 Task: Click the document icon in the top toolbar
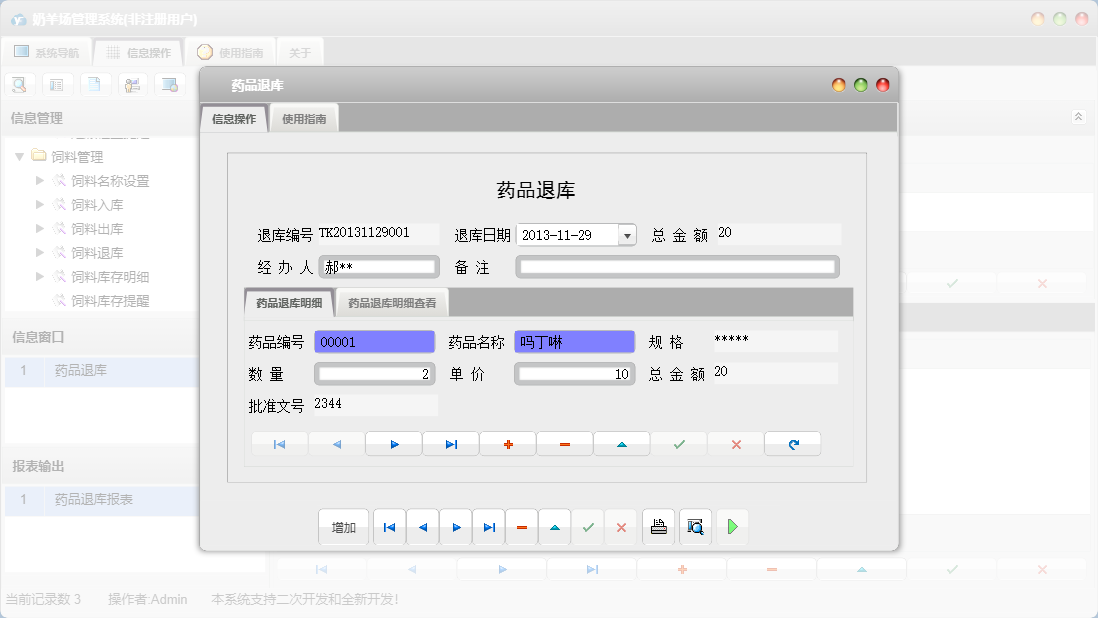(x=95, y=84)
